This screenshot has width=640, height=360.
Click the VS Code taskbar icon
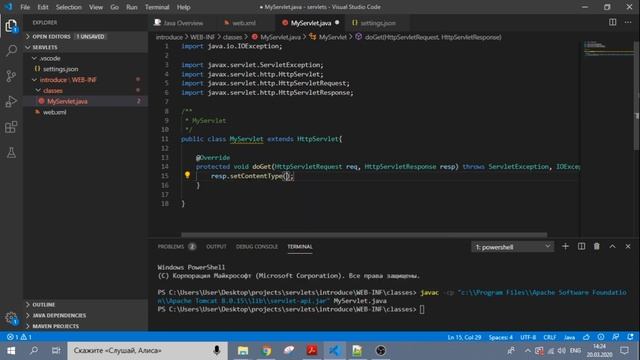(x=335, y=350)
